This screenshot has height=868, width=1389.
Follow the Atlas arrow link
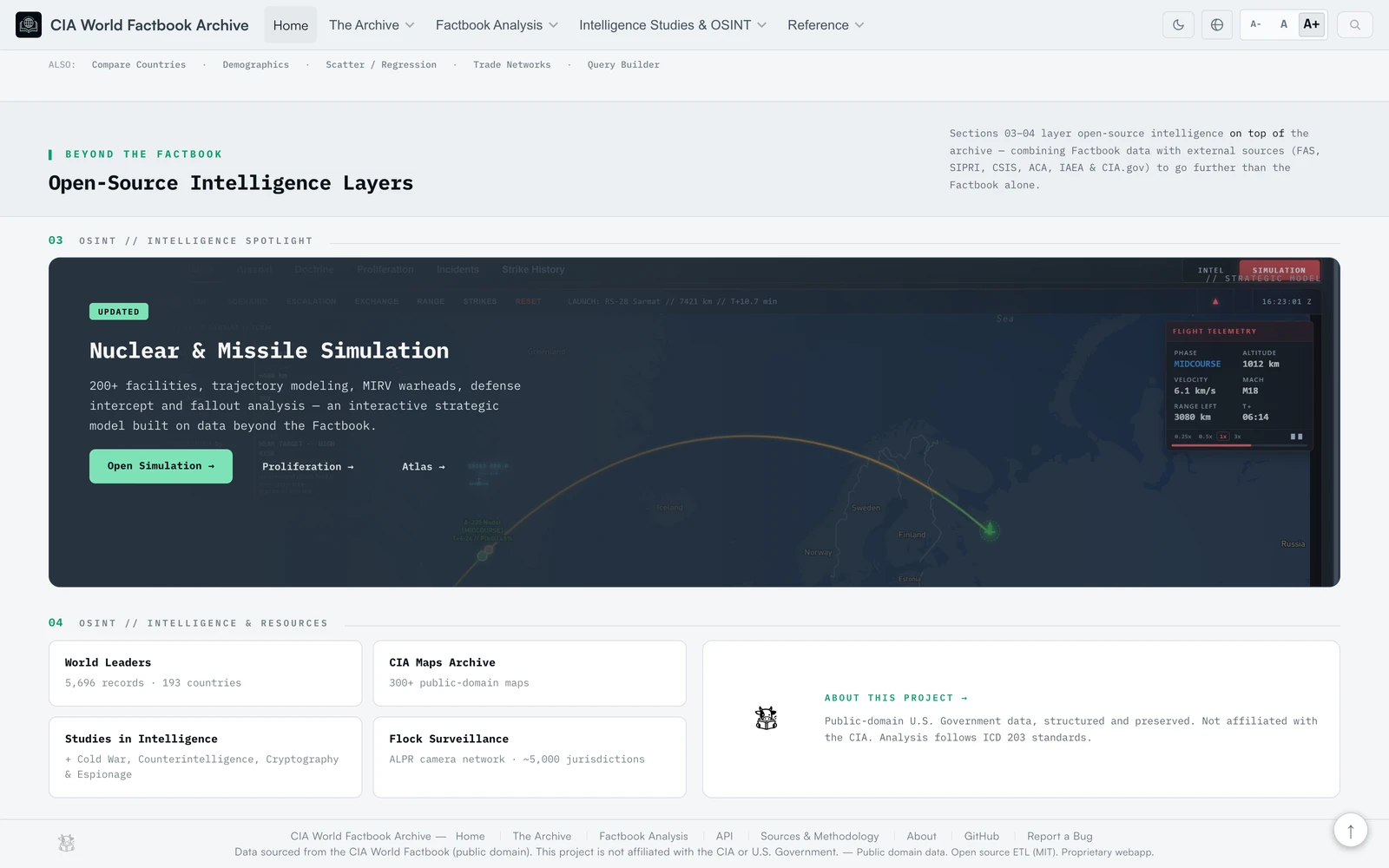click(x=424, y=467)
